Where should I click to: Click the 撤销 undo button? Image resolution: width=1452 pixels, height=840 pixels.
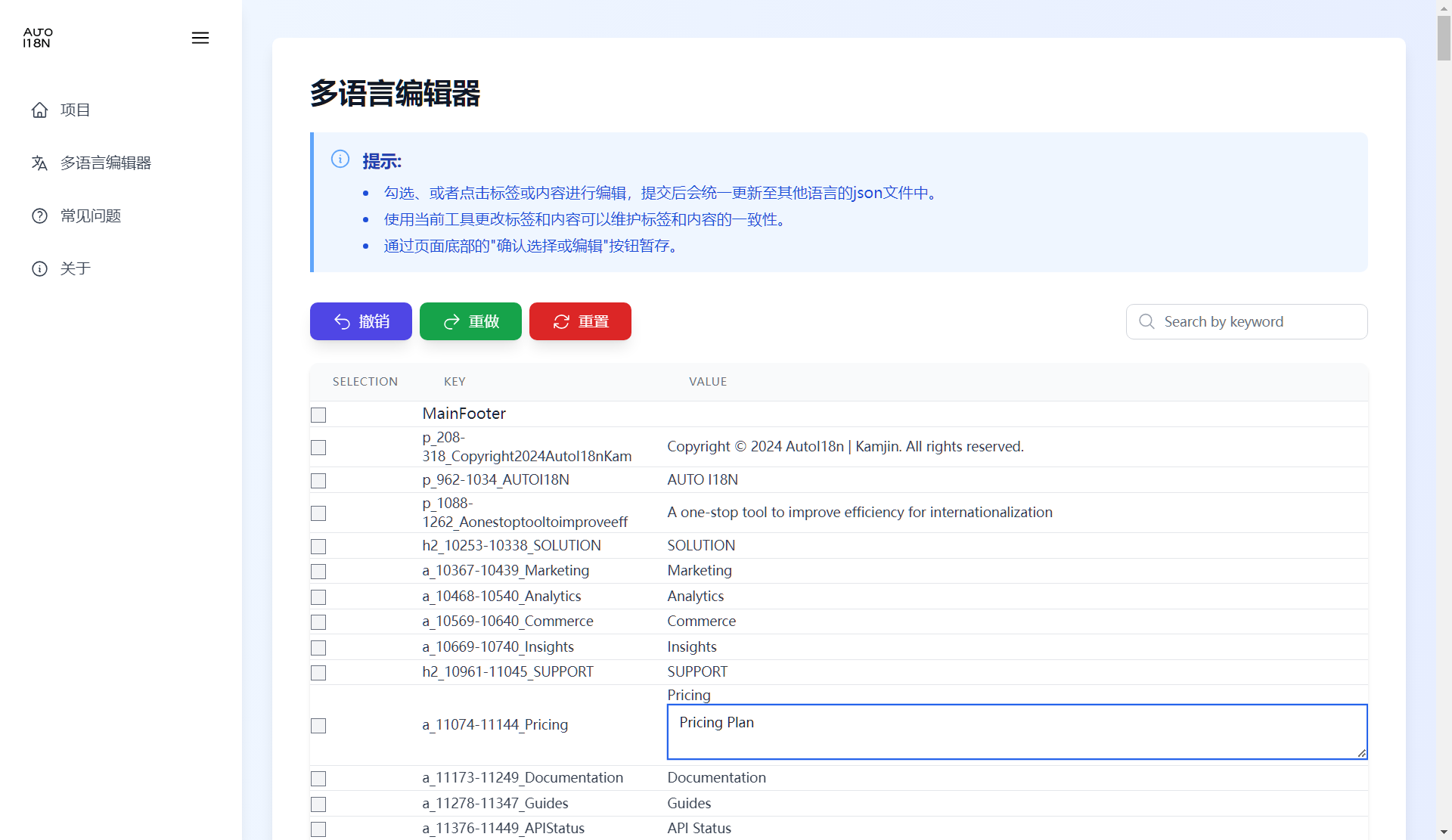click(x=361, y=321)
